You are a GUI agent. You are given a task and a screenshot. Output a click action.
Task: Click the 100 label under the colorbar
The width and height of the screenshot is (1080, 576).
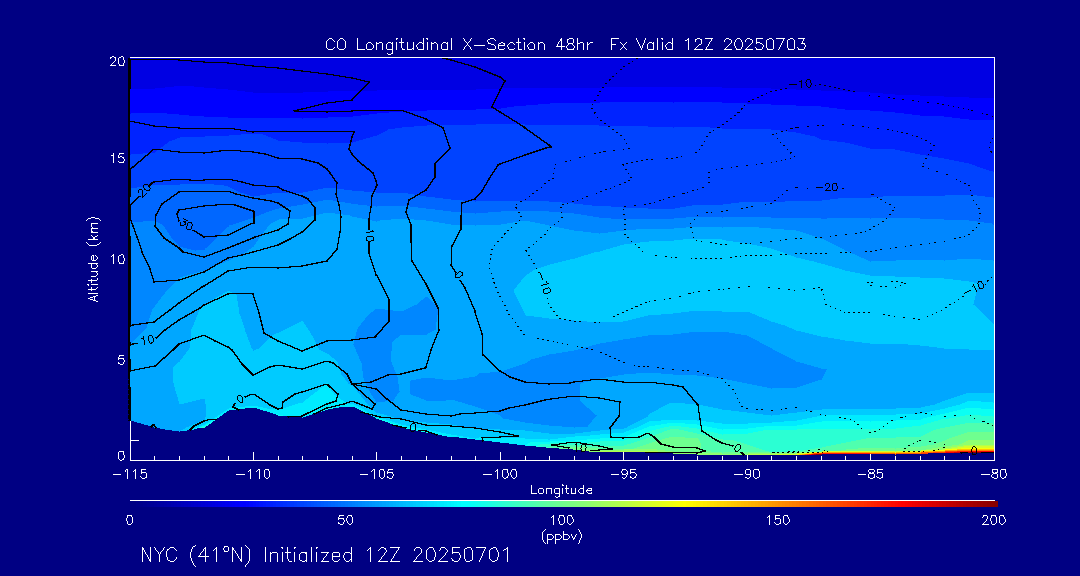[x=563, y=520]
